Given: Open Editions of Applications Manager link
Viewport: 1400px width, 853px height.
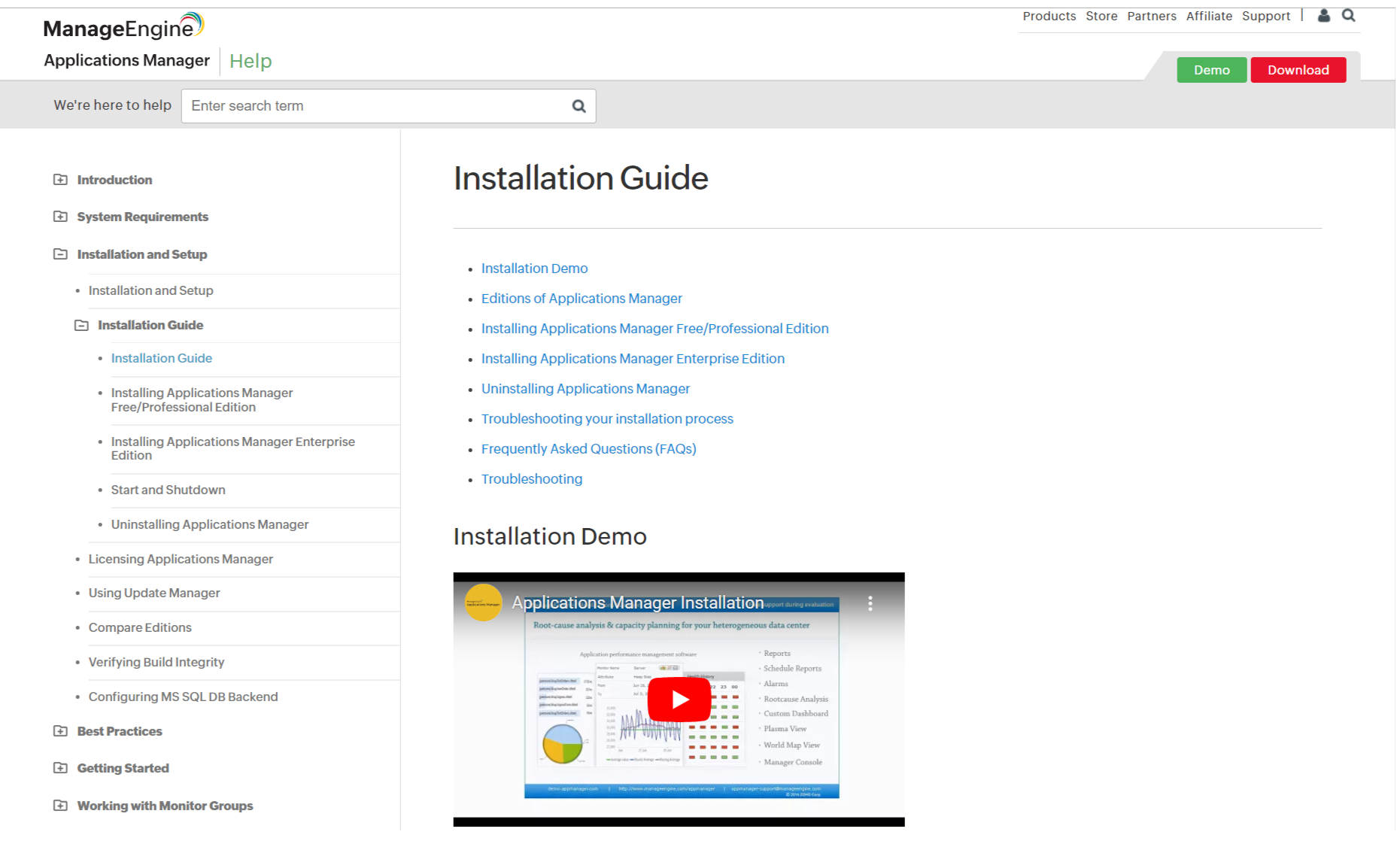Looking at the screenshot, I should (x=582, y=299).
